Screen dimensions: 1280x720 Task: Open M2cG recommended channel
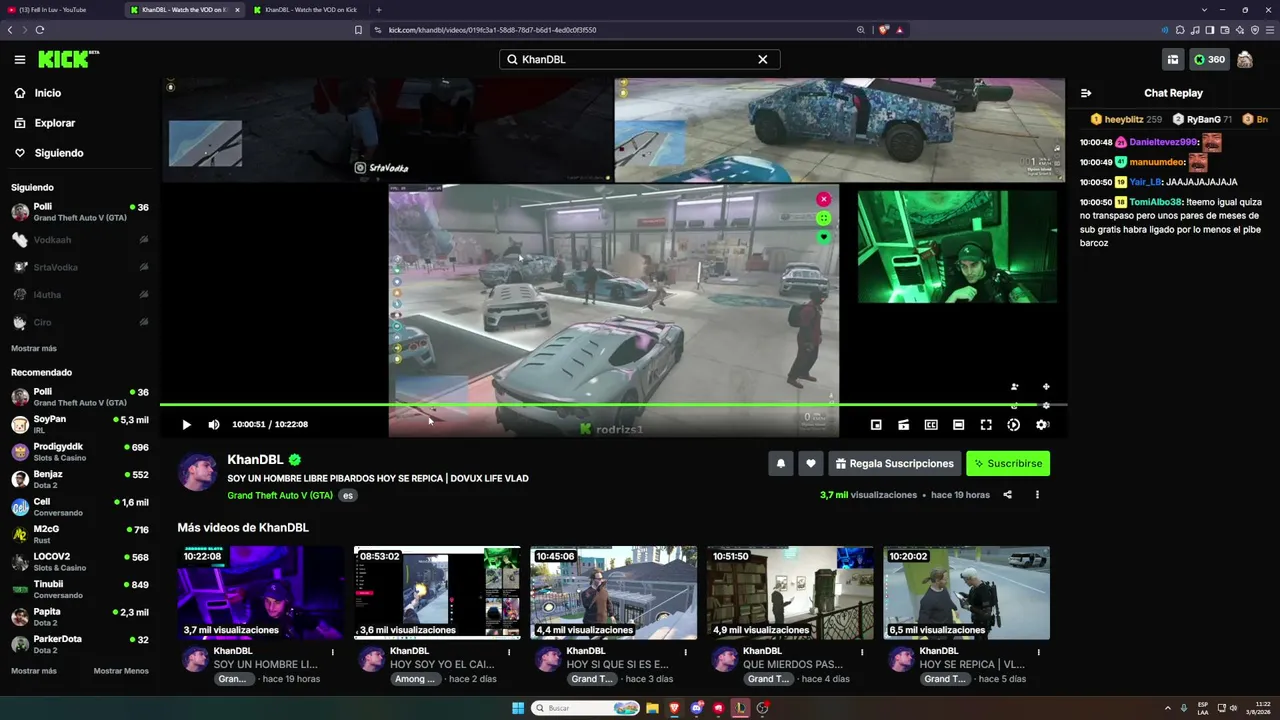[x=80, y=534]
